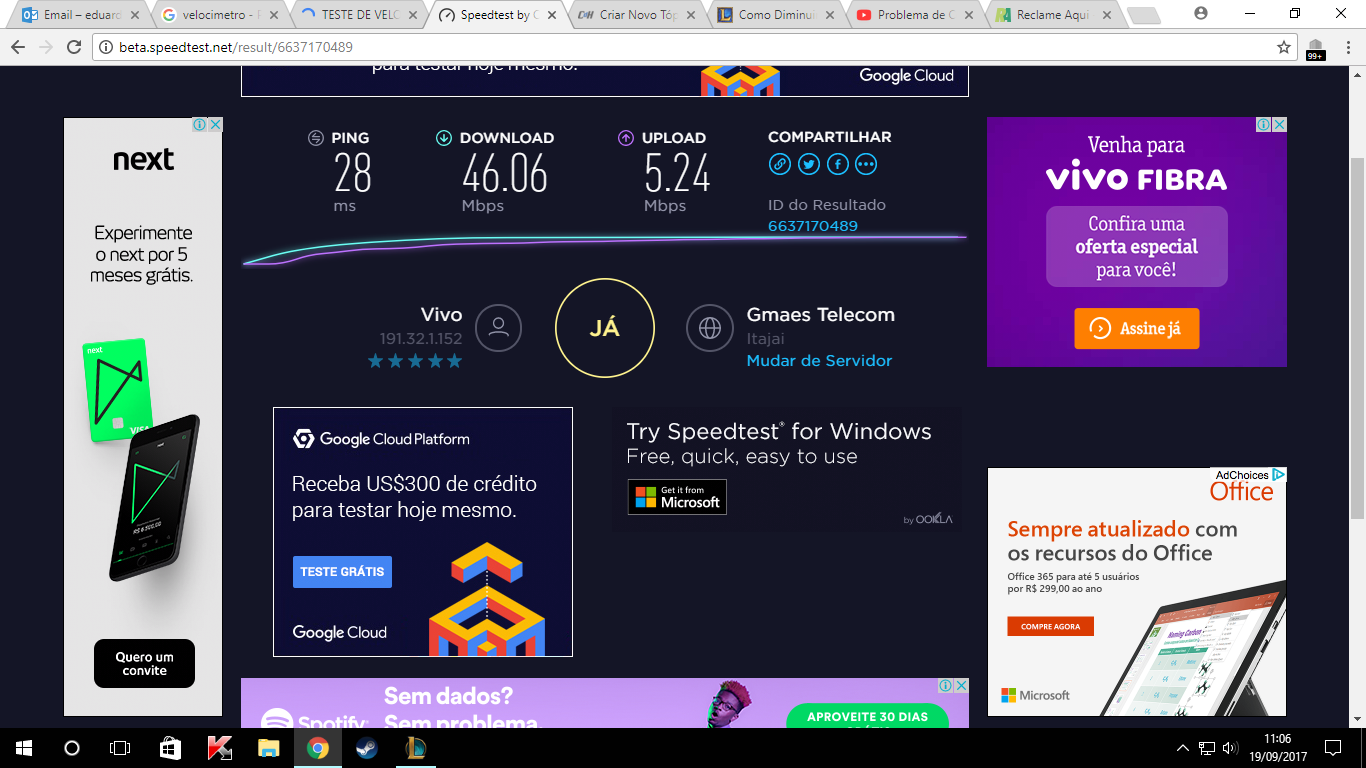1366x768 pixels.
Task: Switch to velocimetro Google tab
Action: 219,15
